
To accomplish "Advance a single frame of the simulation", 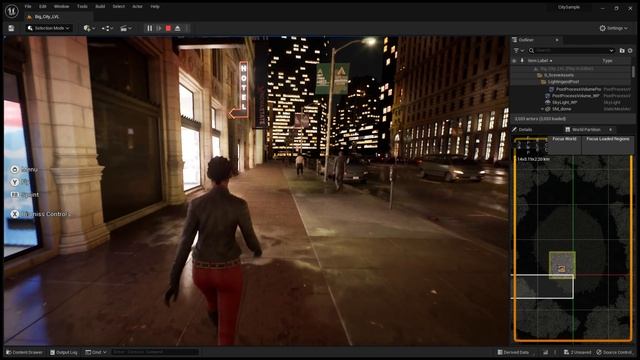I will (x=159, y=28).
